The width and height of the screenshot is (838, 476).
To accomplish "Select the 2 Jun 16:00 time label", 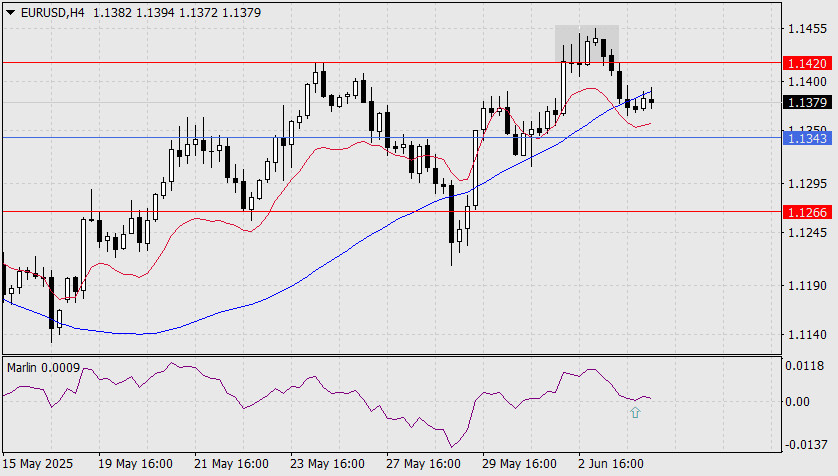I will pyautogui.click(x=611, y=463).
